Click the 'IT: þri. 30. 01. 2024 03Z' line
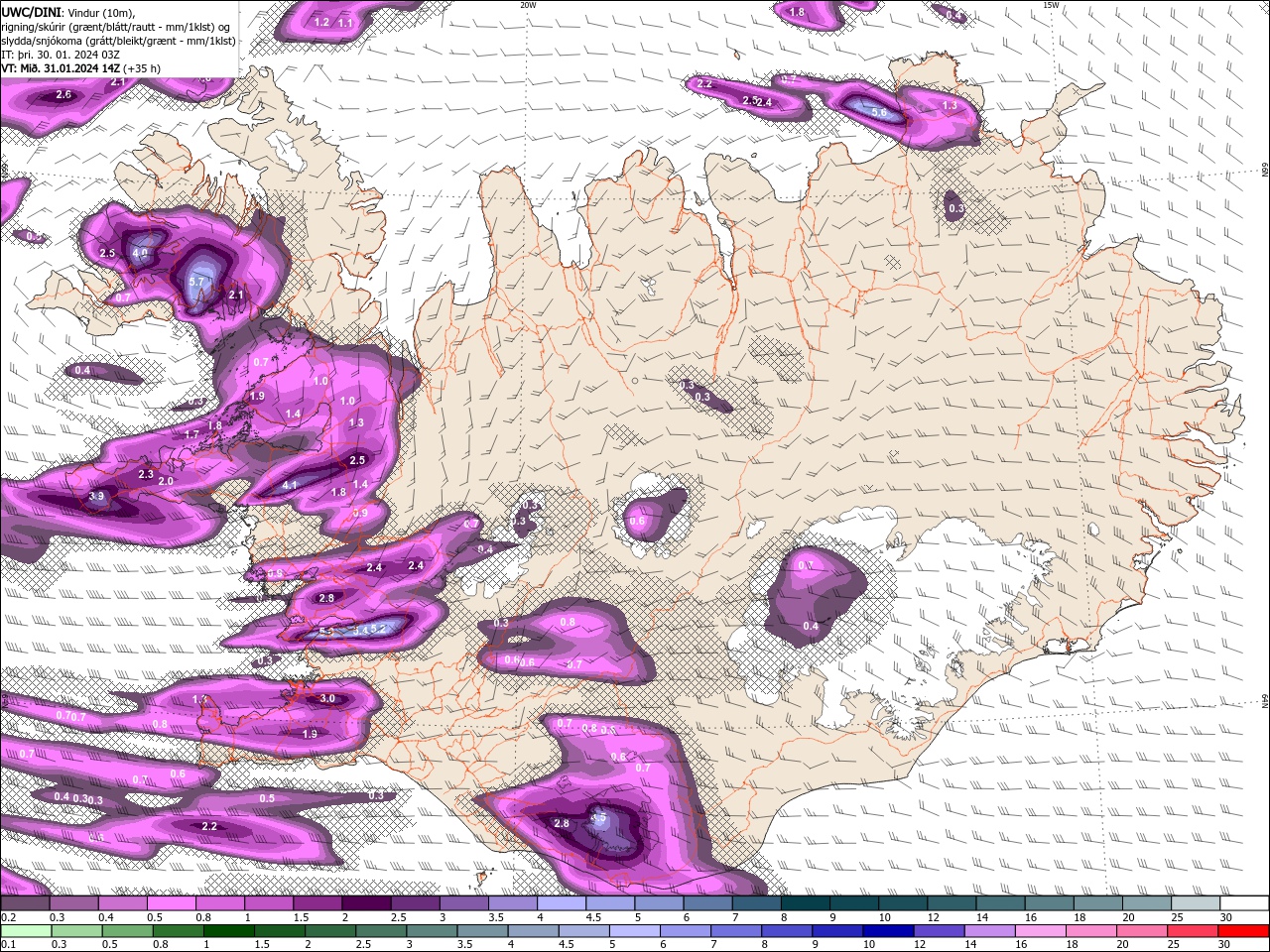The height and width of the screenshot is (952, 1270). pyautogui.click(x=63, y=55)
